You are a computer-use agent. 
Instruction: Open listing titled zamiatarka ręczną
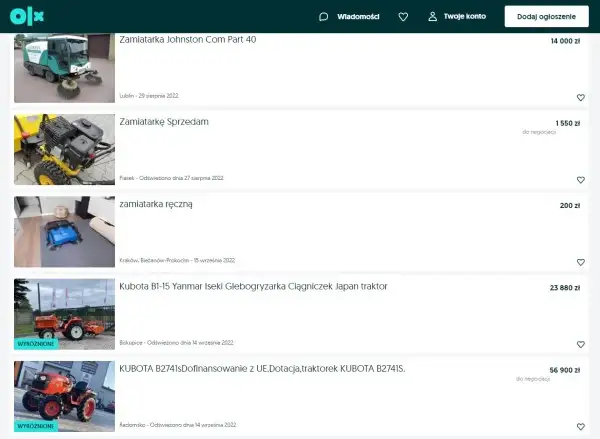(156, 204)
